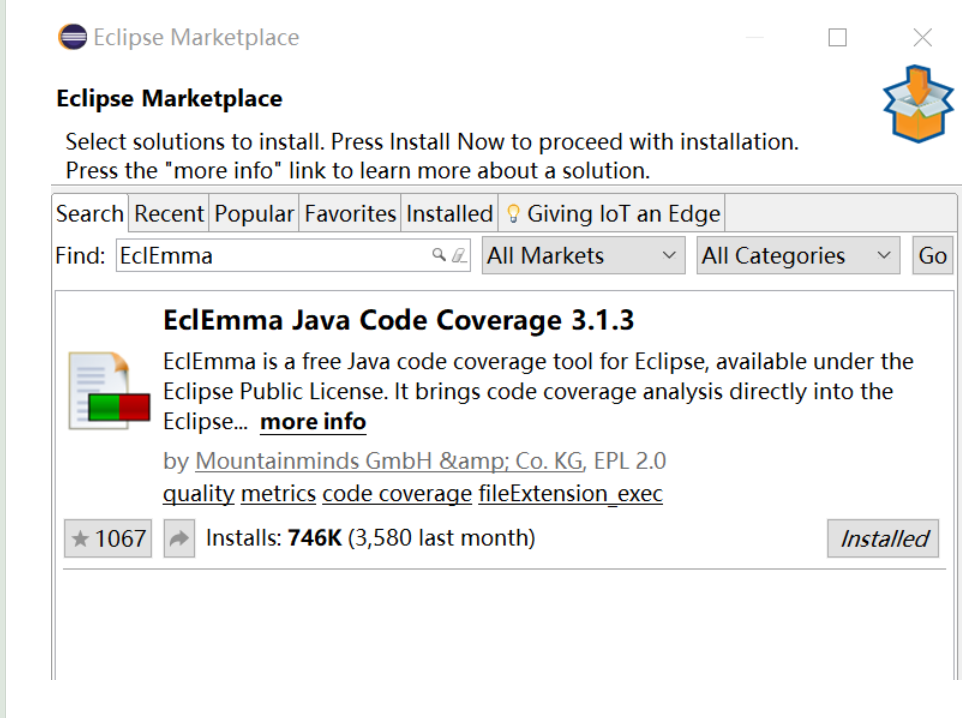
Task: Select the Favorites tab
Action: 350,214
